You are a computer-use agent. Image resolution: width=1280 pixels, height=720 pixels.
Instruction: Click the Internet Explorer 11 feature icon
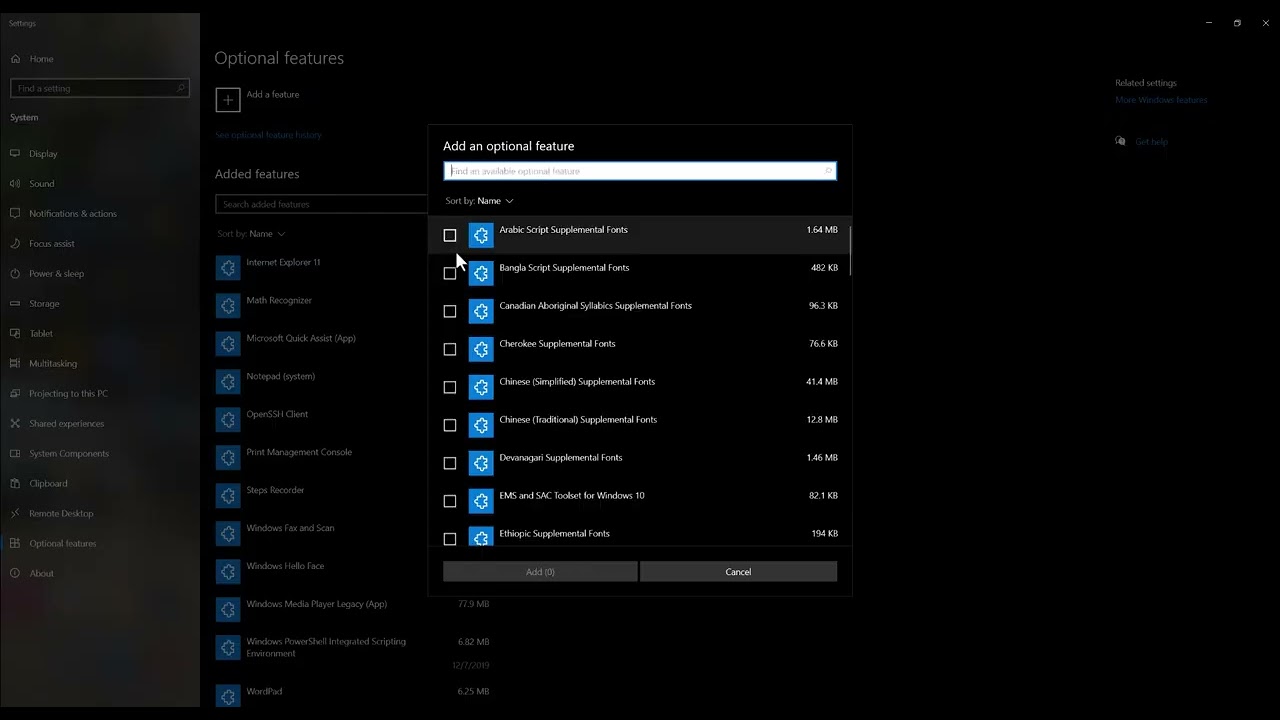click(228, 268)
